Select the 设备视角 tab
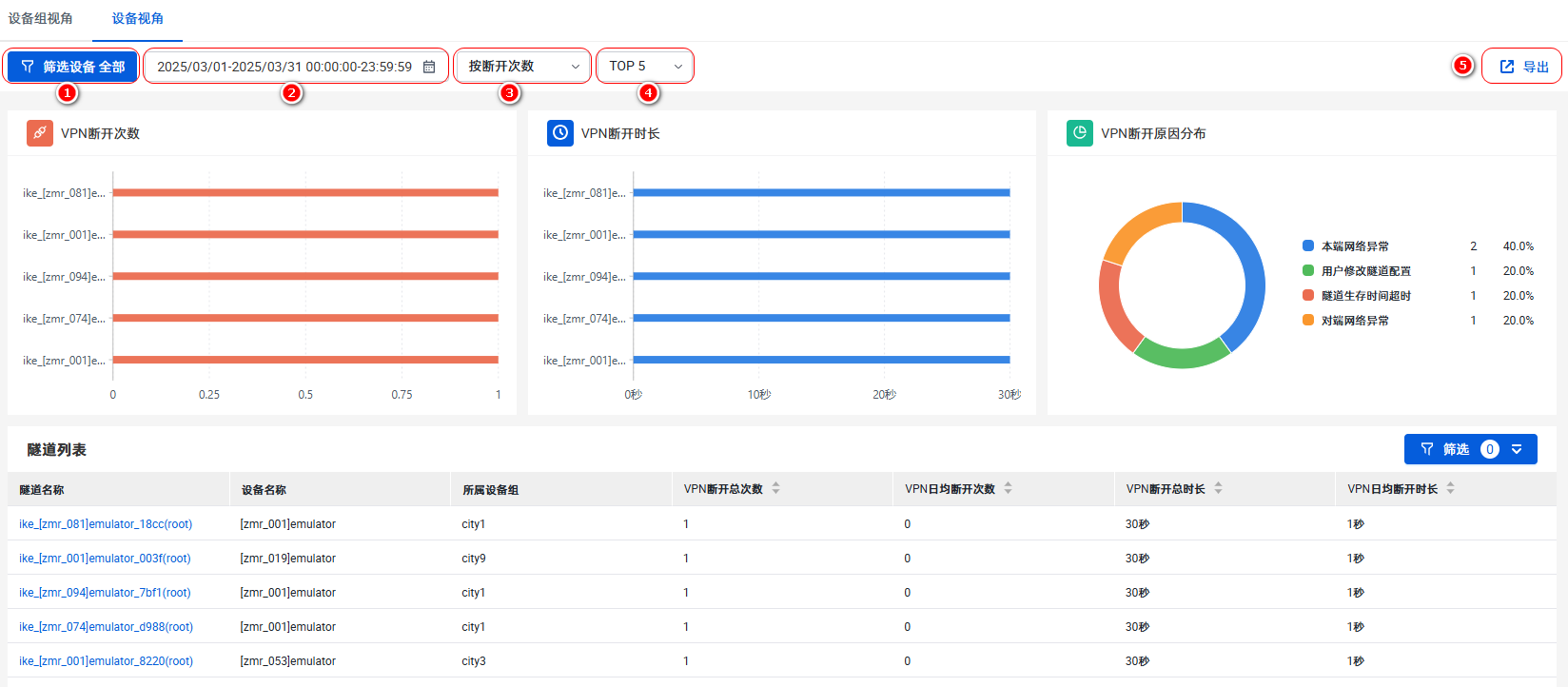The height and width of the screenshot is (687, 1568). [137, 18]
